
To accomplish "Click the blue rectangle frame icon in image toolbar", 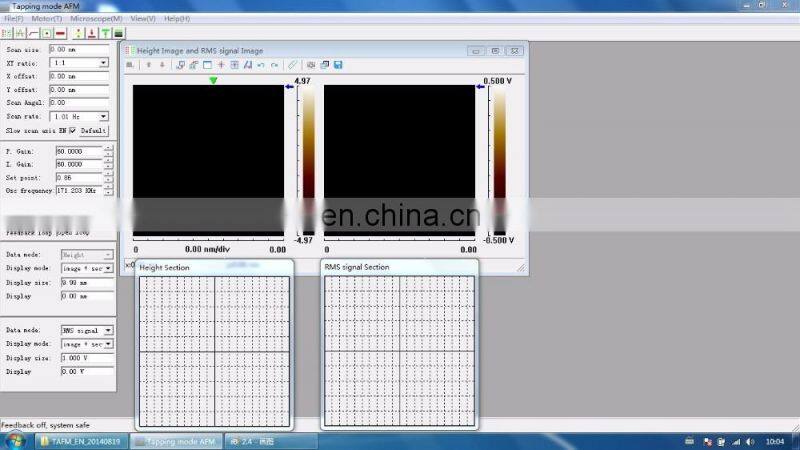I will coord(207,65).
